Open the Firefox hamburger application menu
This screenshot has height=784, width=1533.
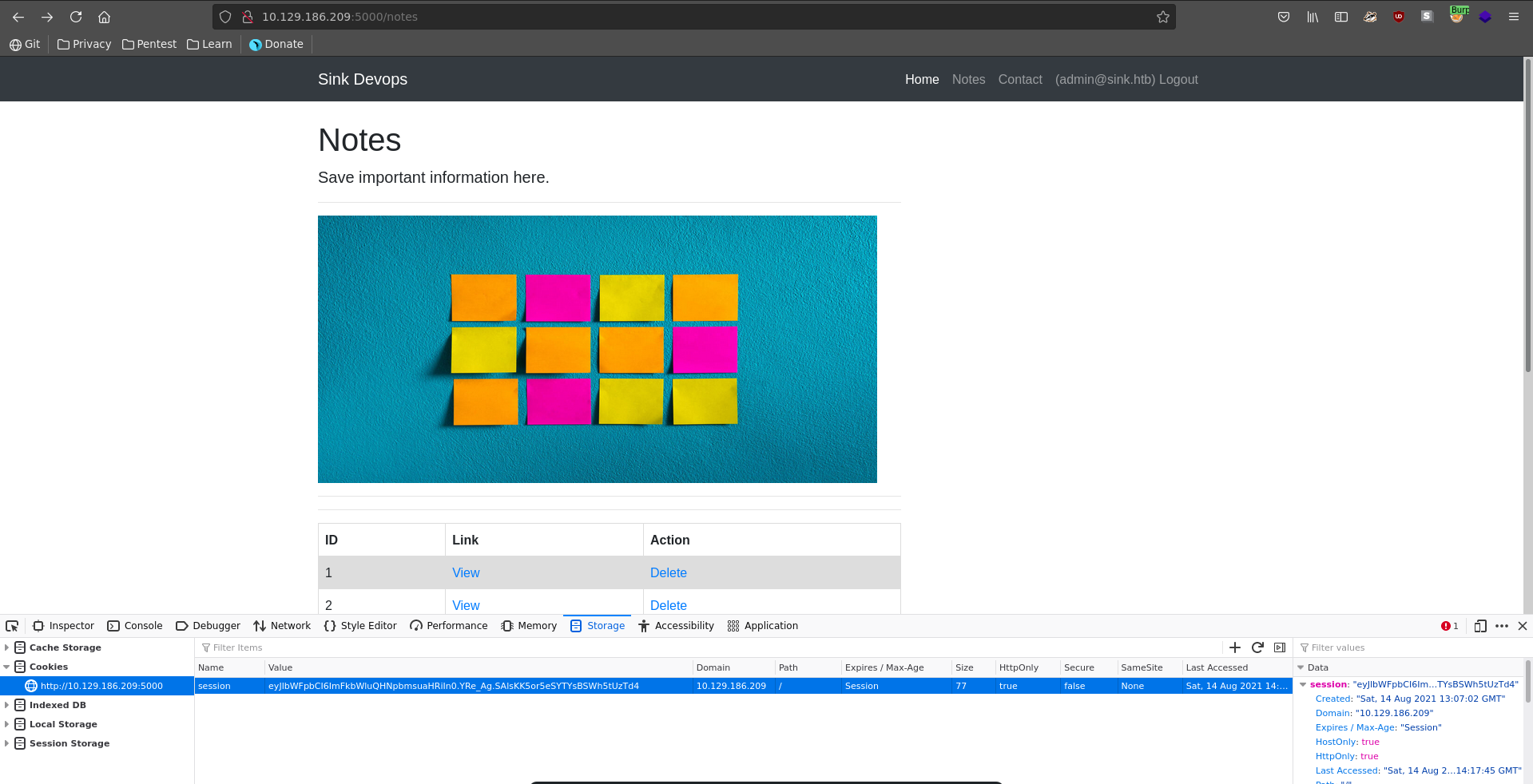pos(1513,17)
